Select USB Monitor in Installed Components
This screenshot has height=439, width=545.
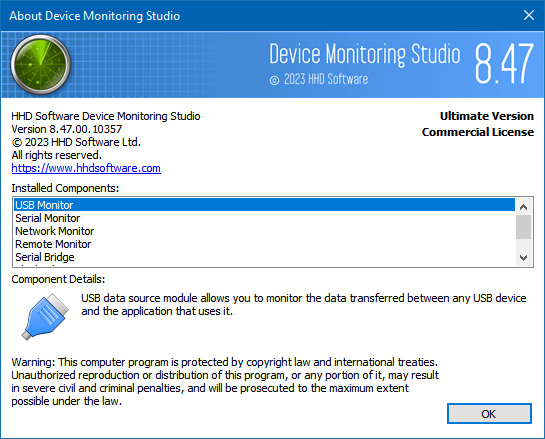click(x=264, y=205)
